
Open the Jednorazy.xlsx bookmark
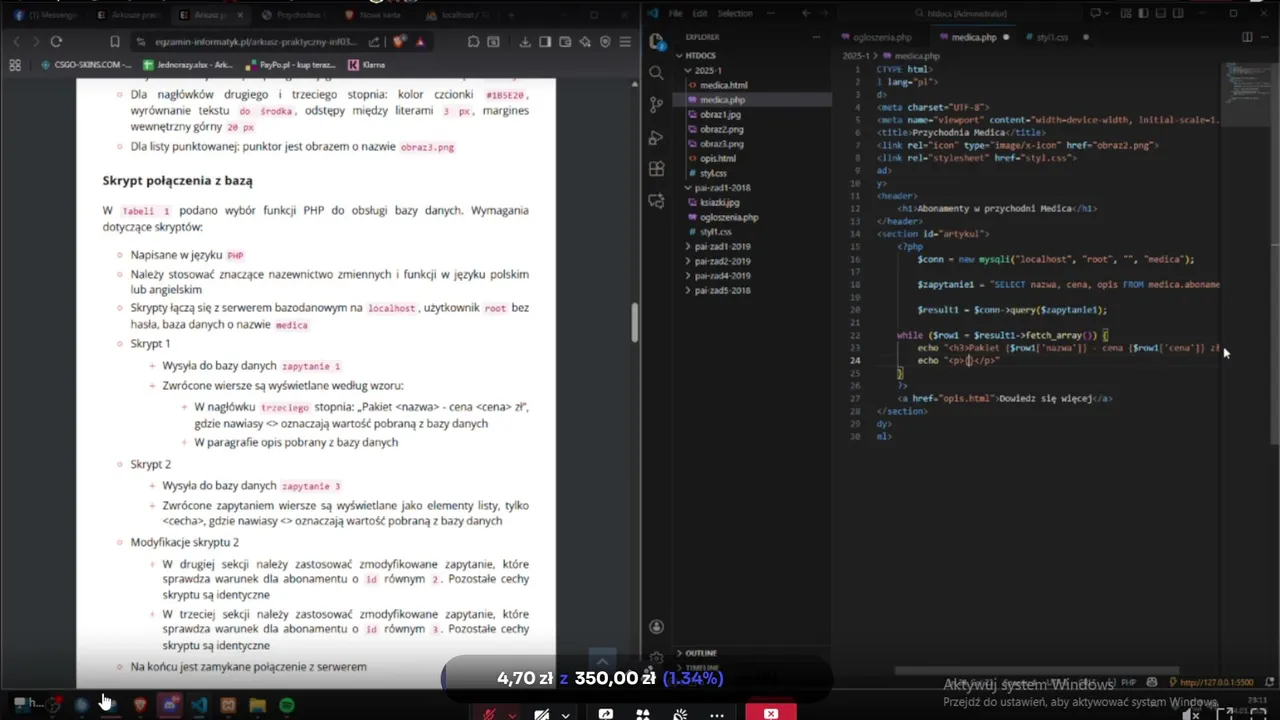click(x=187, y=65)
